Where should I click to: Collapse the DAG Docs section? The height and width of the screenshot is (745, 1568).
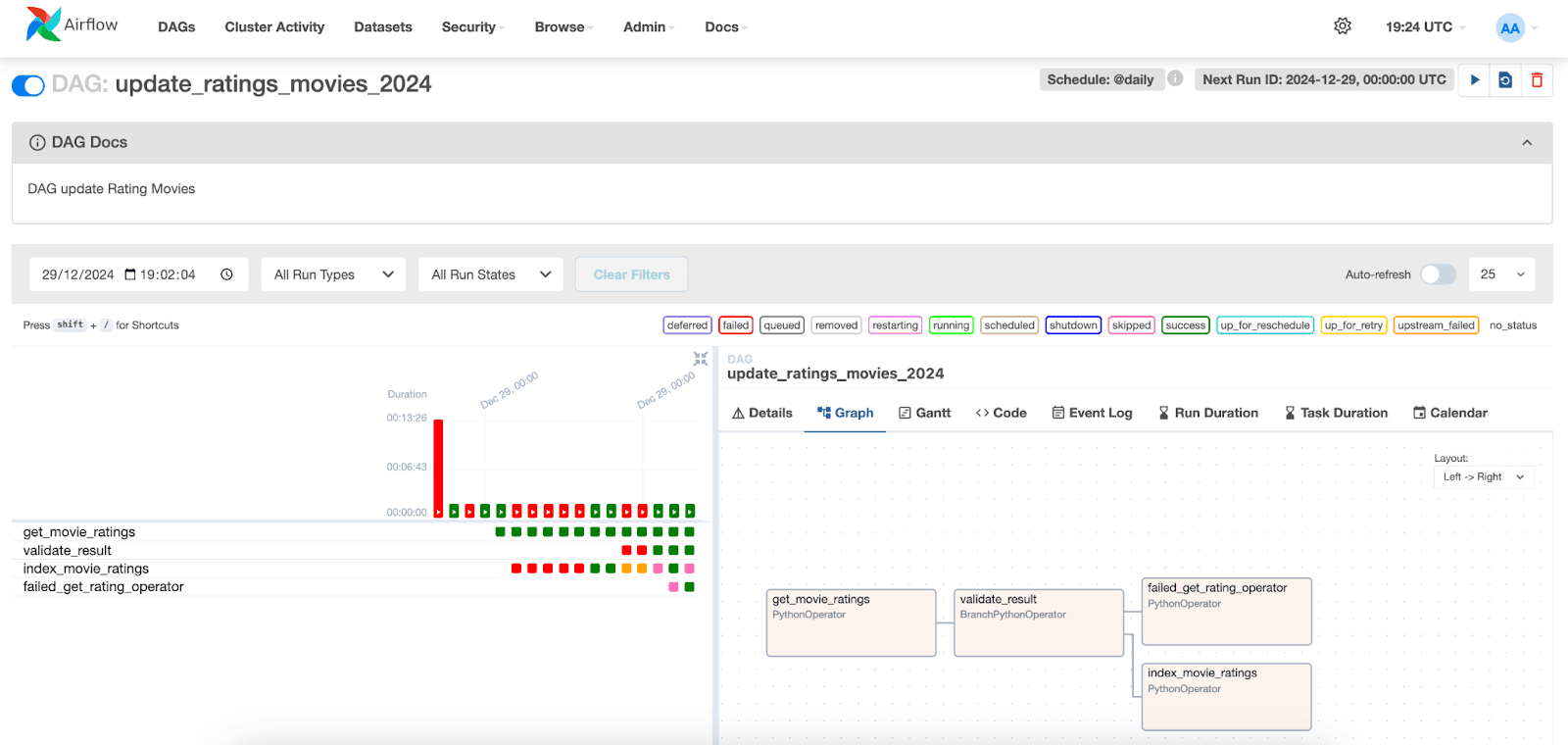point(1526,143)
